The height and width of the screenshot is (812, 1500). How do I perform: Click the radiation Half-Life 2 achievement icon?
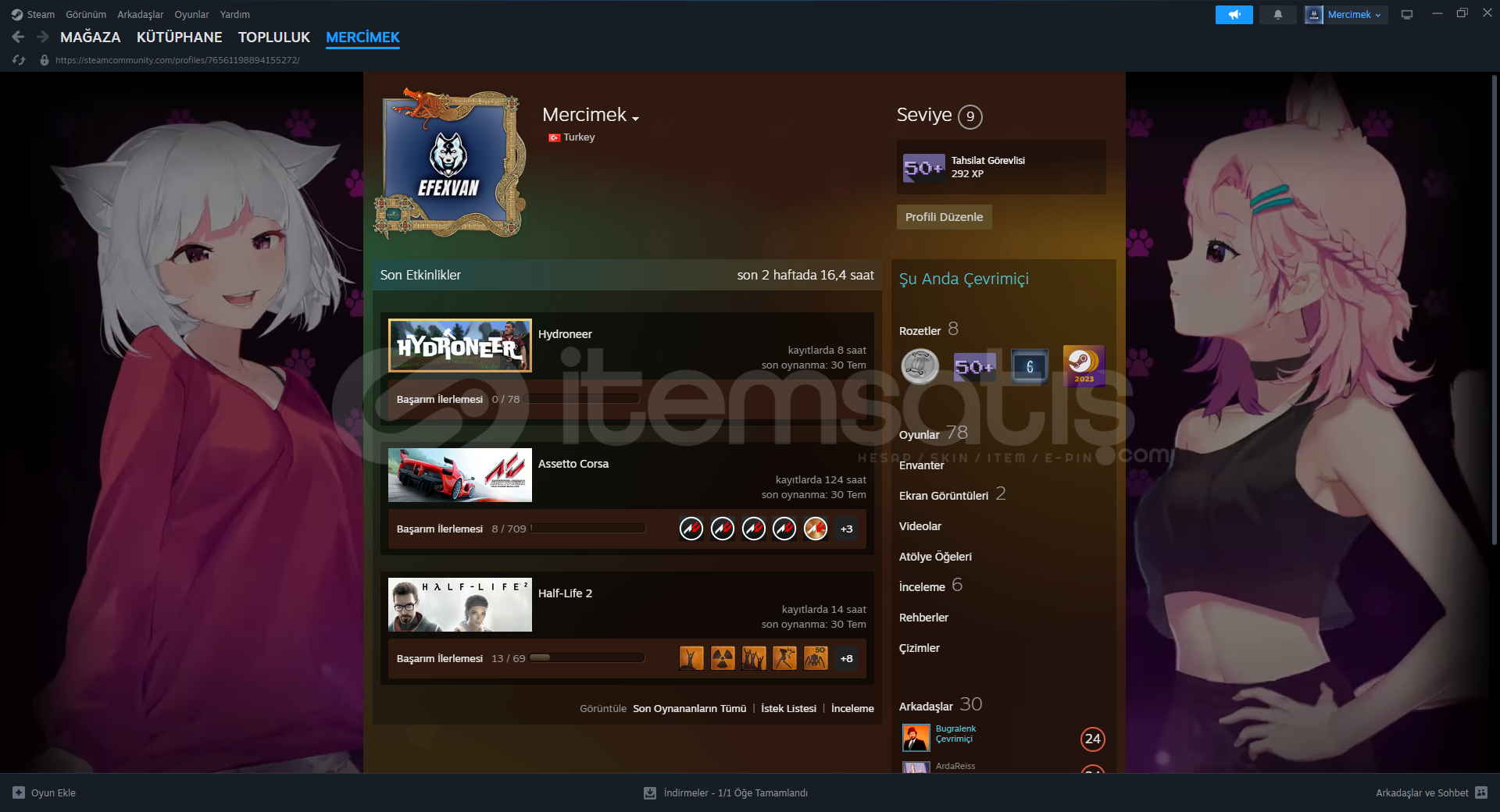click(x=723, y=658)
